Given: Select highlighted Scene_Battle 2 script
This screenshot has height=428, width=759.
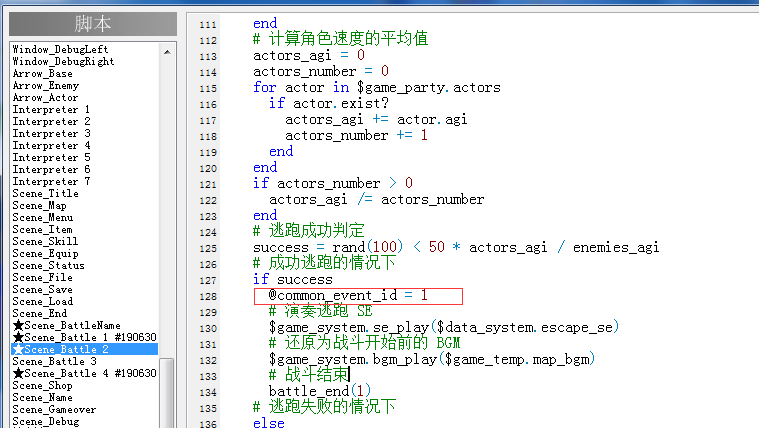Looking at the screenshot, I should pyautogui.click(x=85, y=350).
